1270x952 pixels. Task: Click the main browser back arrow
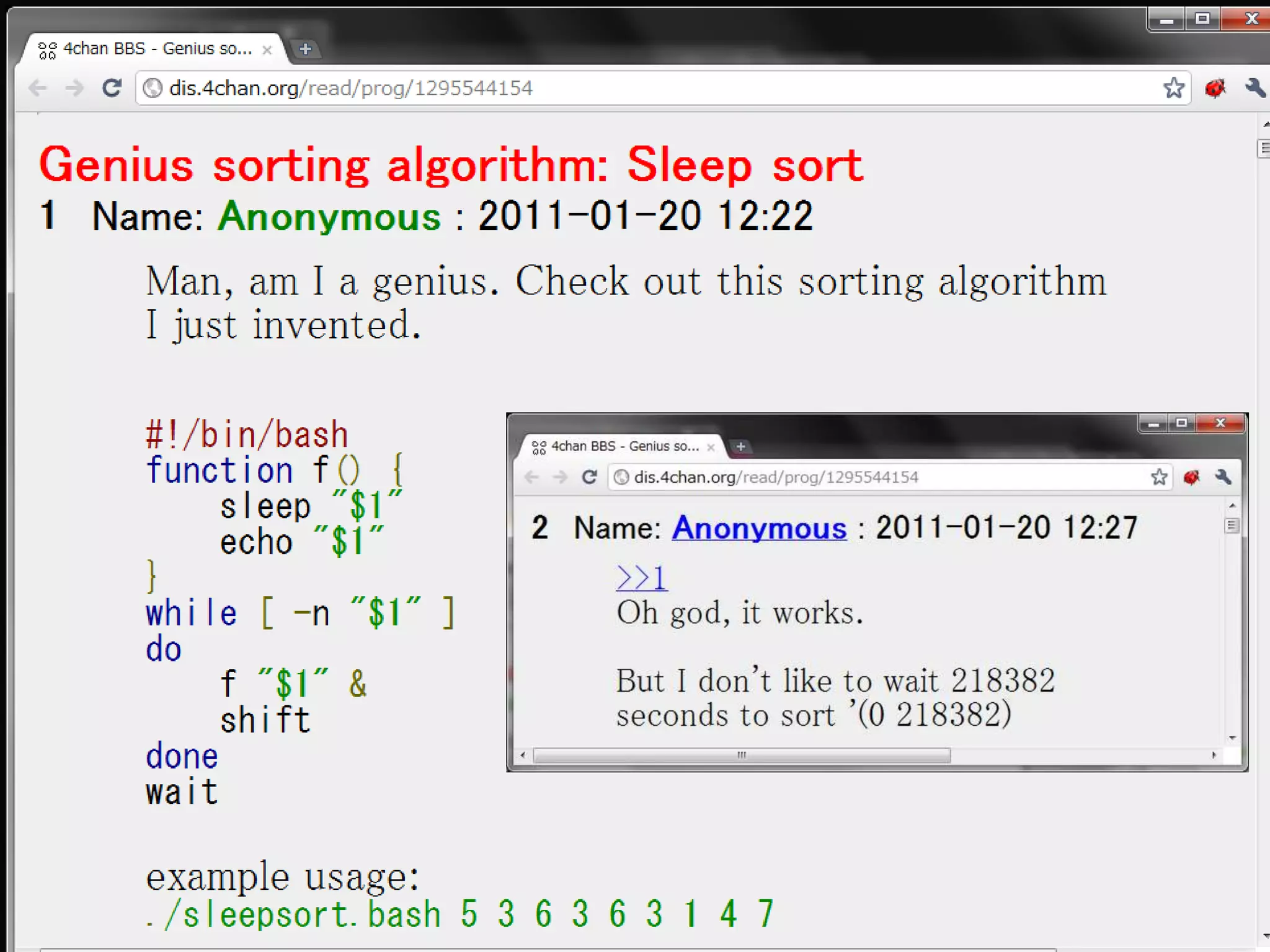point(38,88)
